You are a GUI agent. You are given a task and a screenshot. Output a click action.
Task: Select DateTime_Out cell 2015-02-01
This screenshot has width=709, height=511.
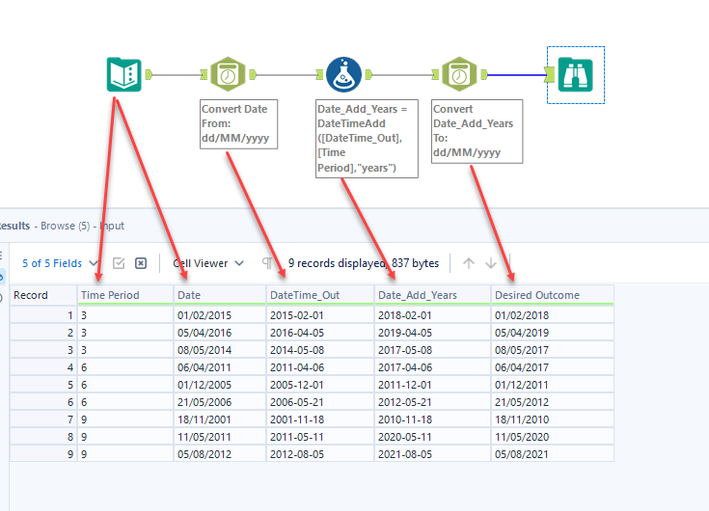point(320,315)
